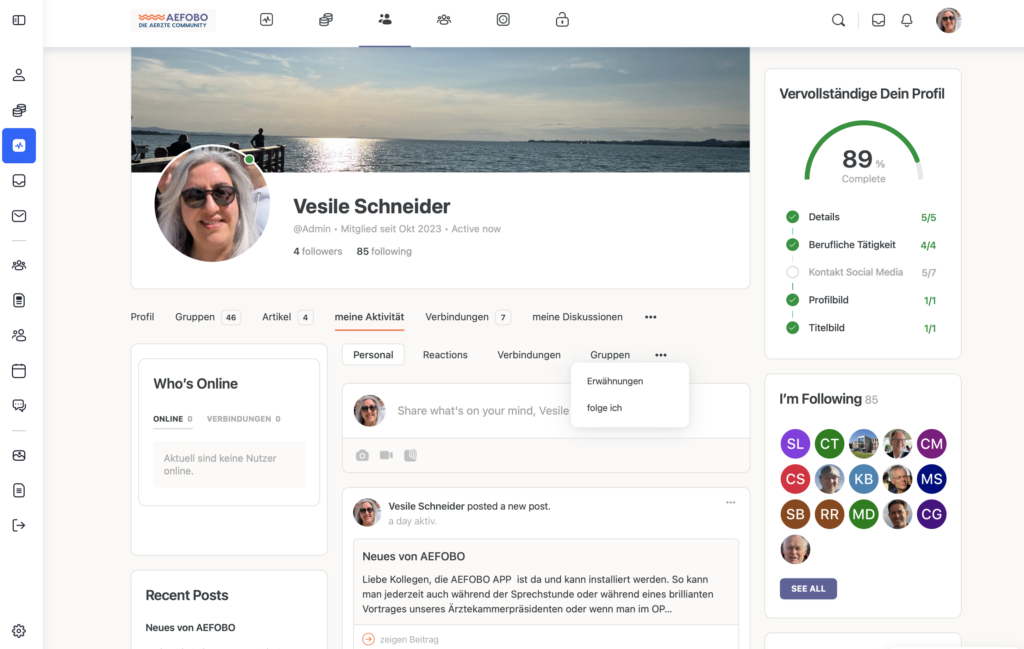Open the Gruppen profile tab
1024x649 pixels.
195,317
